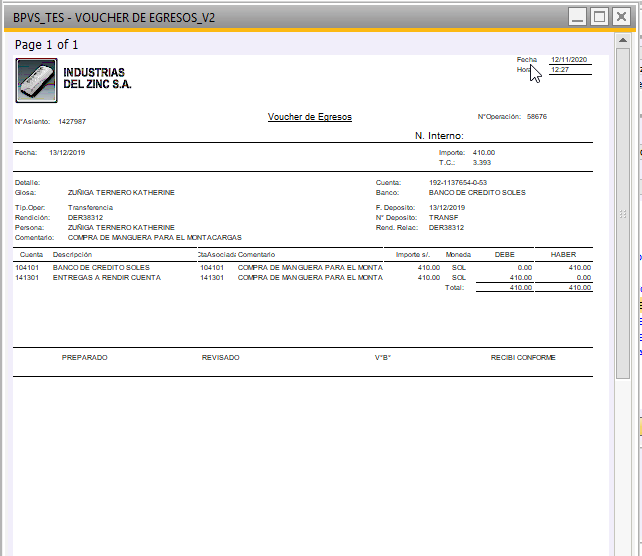Click the DEBE column header
Image resolution: width=642 pixels, height=556 pixels.
click(x=504, y=255)
